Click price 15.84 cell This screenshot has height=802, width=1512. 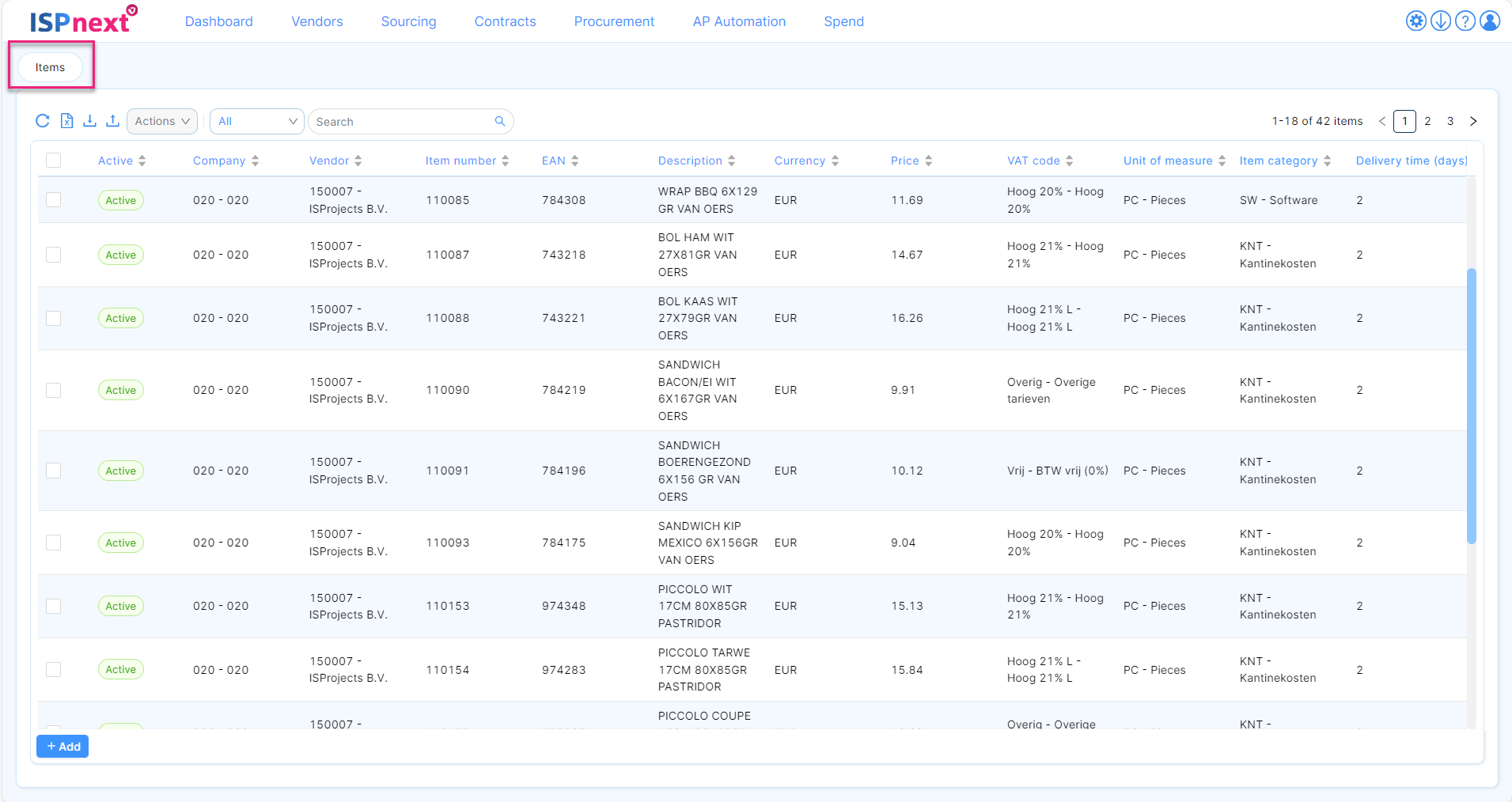(907, 670)
